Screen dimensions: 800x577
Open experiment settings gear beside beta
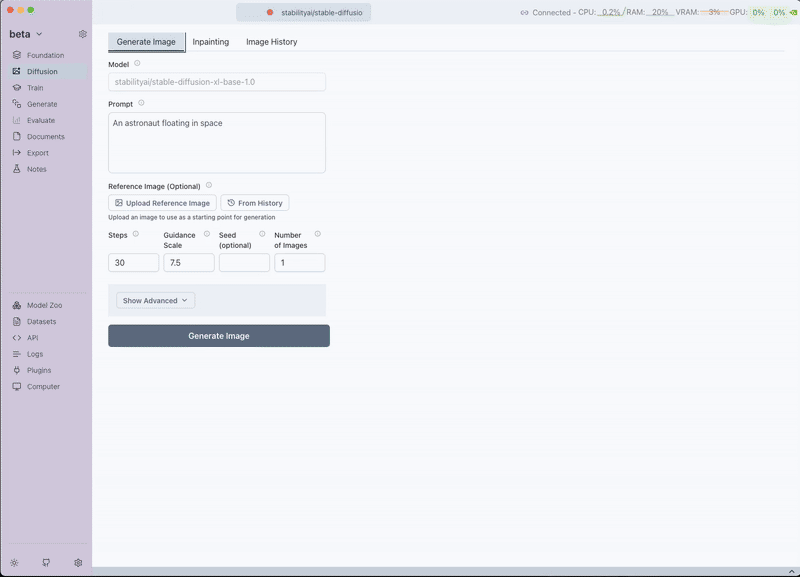83,34
